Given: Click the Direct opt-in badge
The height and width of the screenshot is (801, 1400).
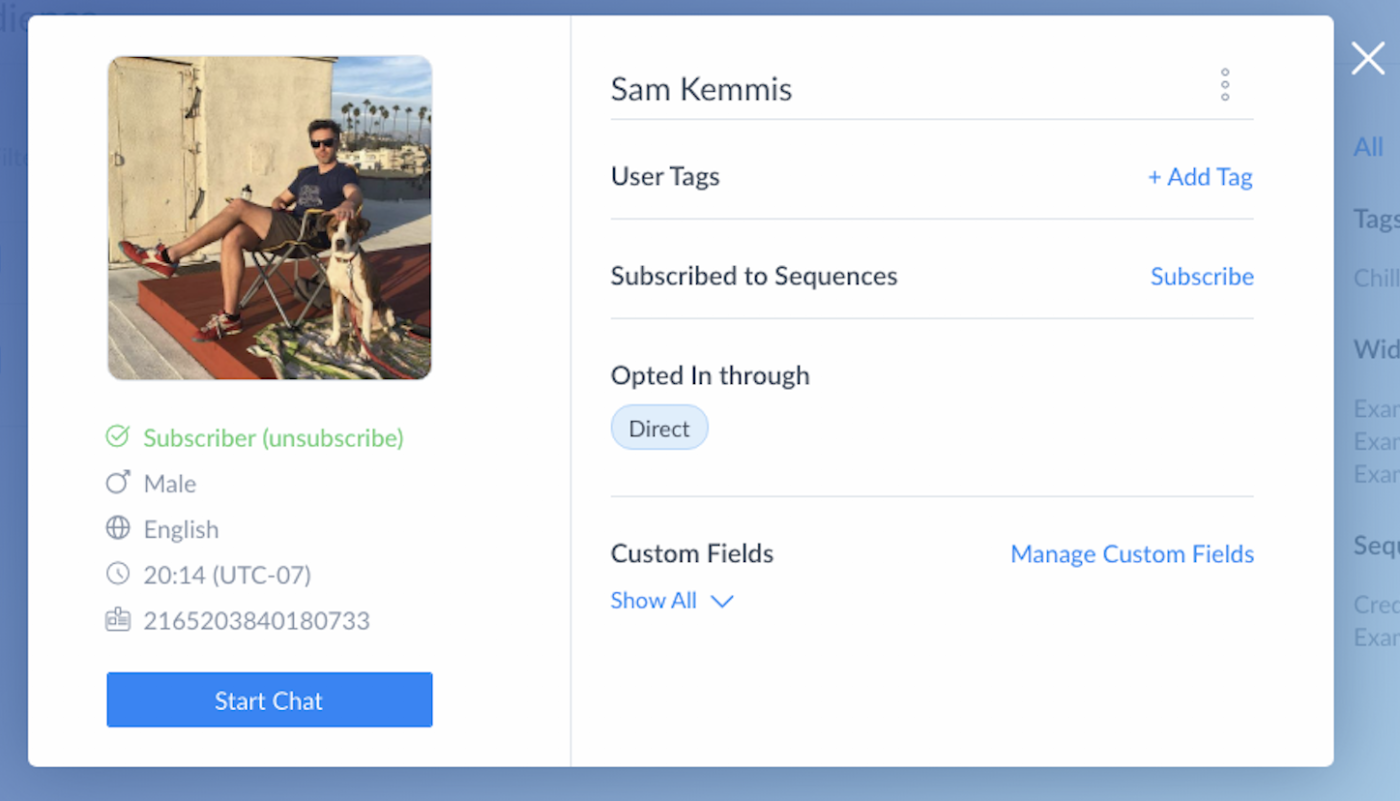Looking at the screenshot, I should pos(659,428).
